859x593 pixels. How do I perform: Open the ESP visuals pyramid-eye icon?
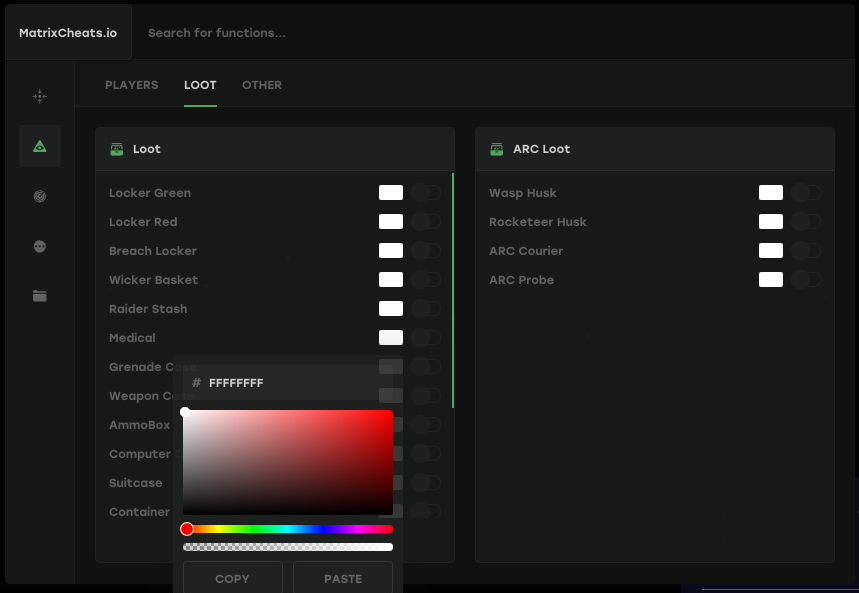pos(39,145)
